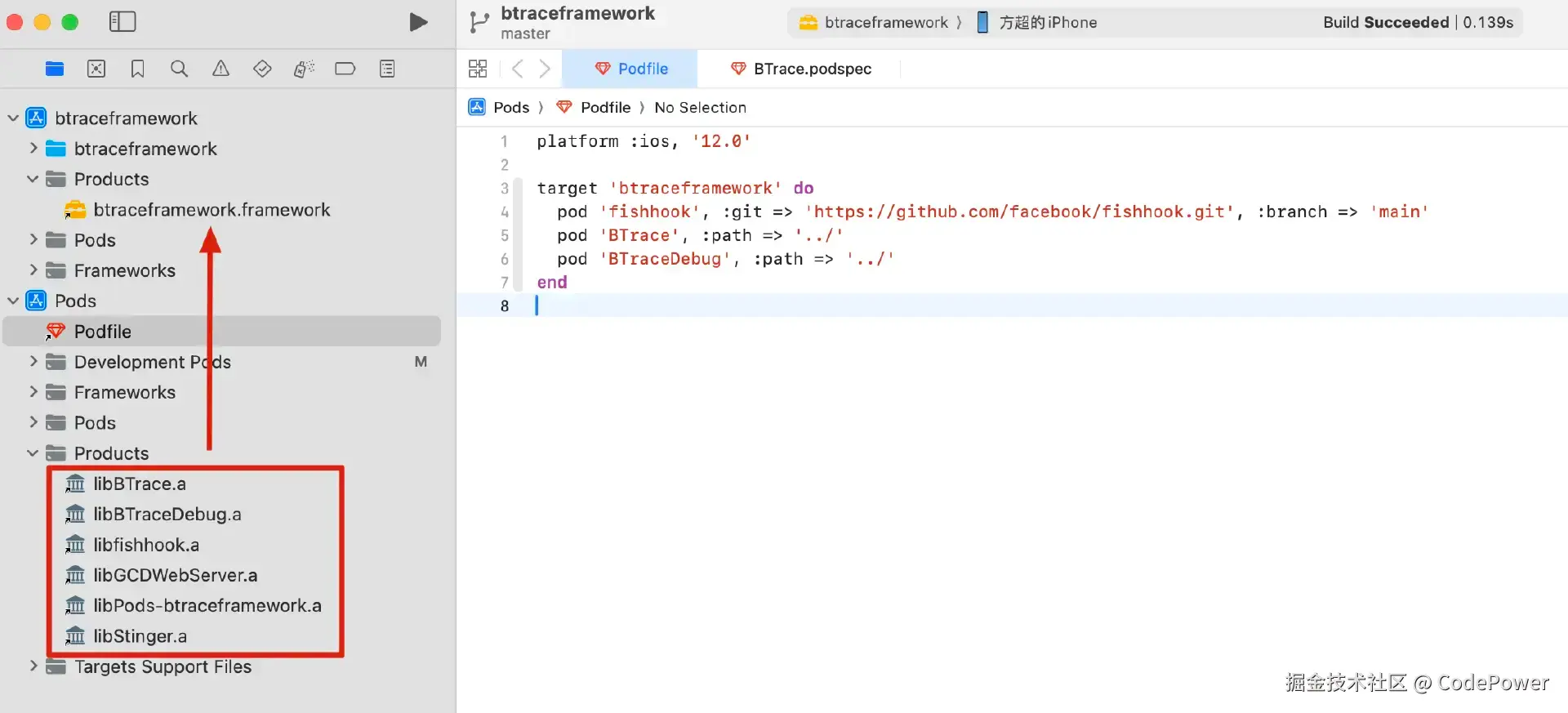Expand the Targets Support Files folder
The height and width of the screenshot is (713, 1568).
pos(33,666)
